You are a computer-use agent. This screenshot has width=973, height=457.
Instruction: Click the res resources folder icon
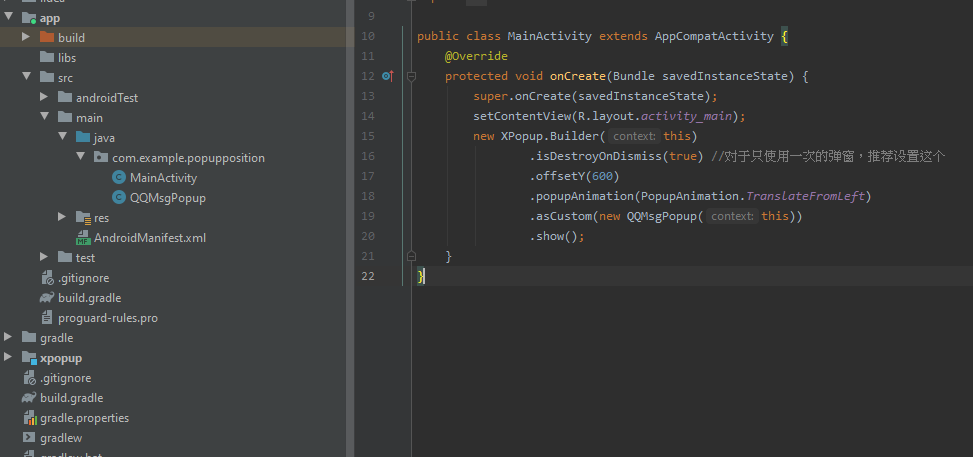click(x=83, y=217)
